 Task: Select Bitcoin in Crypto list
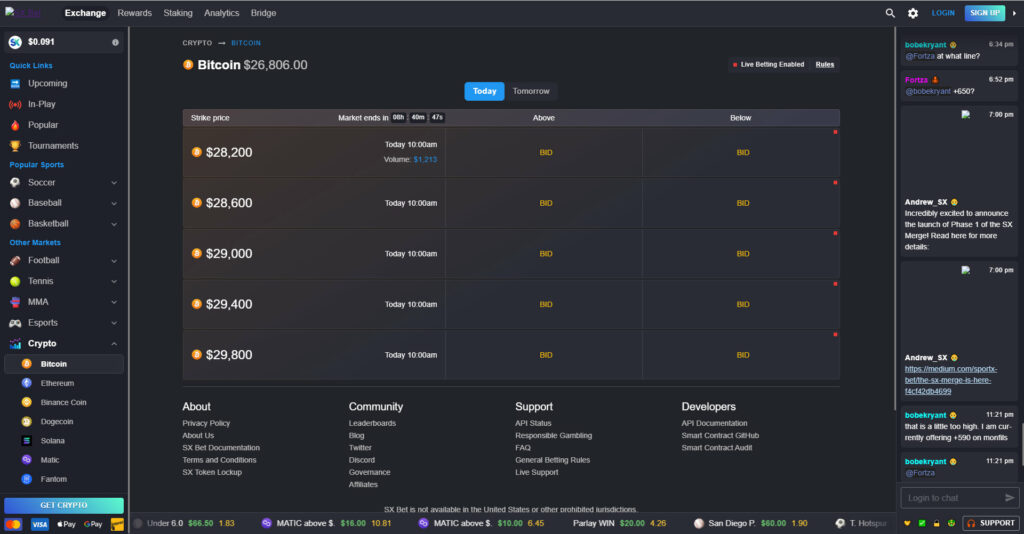pyautogui.click(x=63, y=364)
